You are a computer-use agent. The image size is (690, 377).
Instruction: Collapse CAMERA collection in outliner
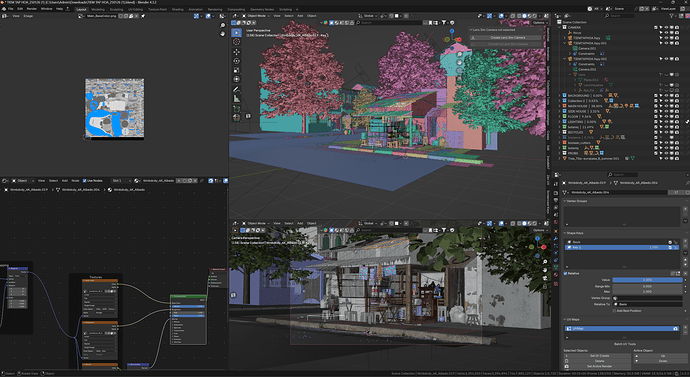pyautogui.click(x=560, y=27)
